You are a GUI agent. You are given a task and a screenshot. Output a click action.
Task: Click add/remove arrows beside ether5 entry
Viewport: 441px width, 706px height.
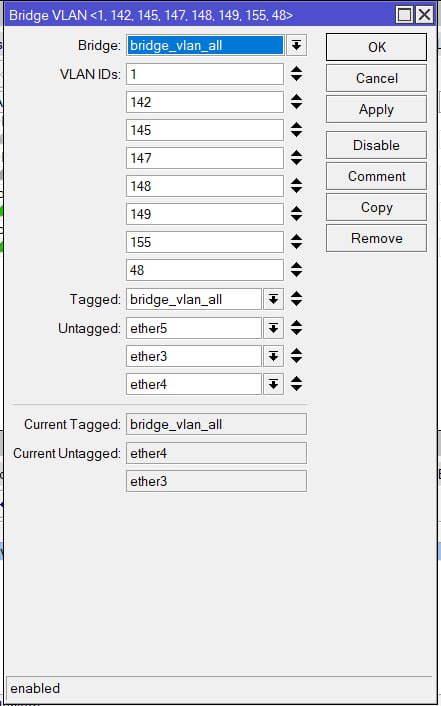(296, 328)
